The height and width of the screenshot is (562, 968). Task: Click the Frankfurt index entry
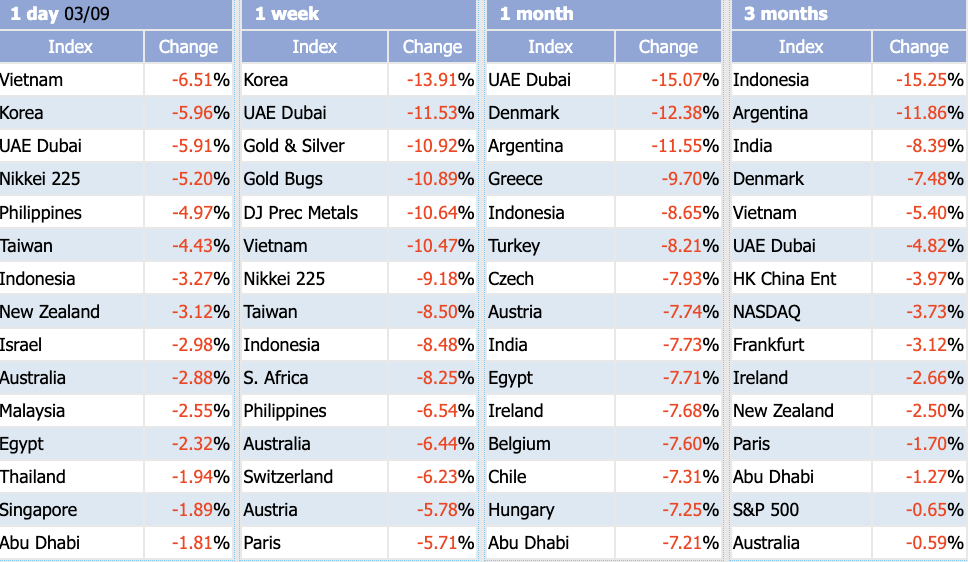769,345
